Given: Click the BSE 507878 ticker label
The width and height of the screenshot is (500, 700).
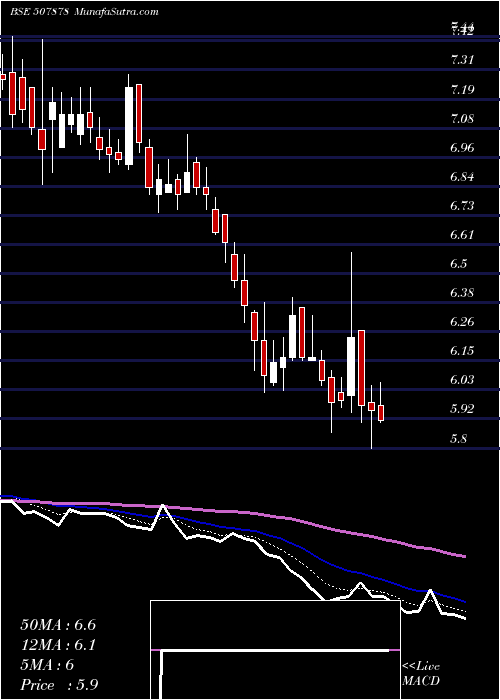Looking at the screenshot, I should point(39,12).
